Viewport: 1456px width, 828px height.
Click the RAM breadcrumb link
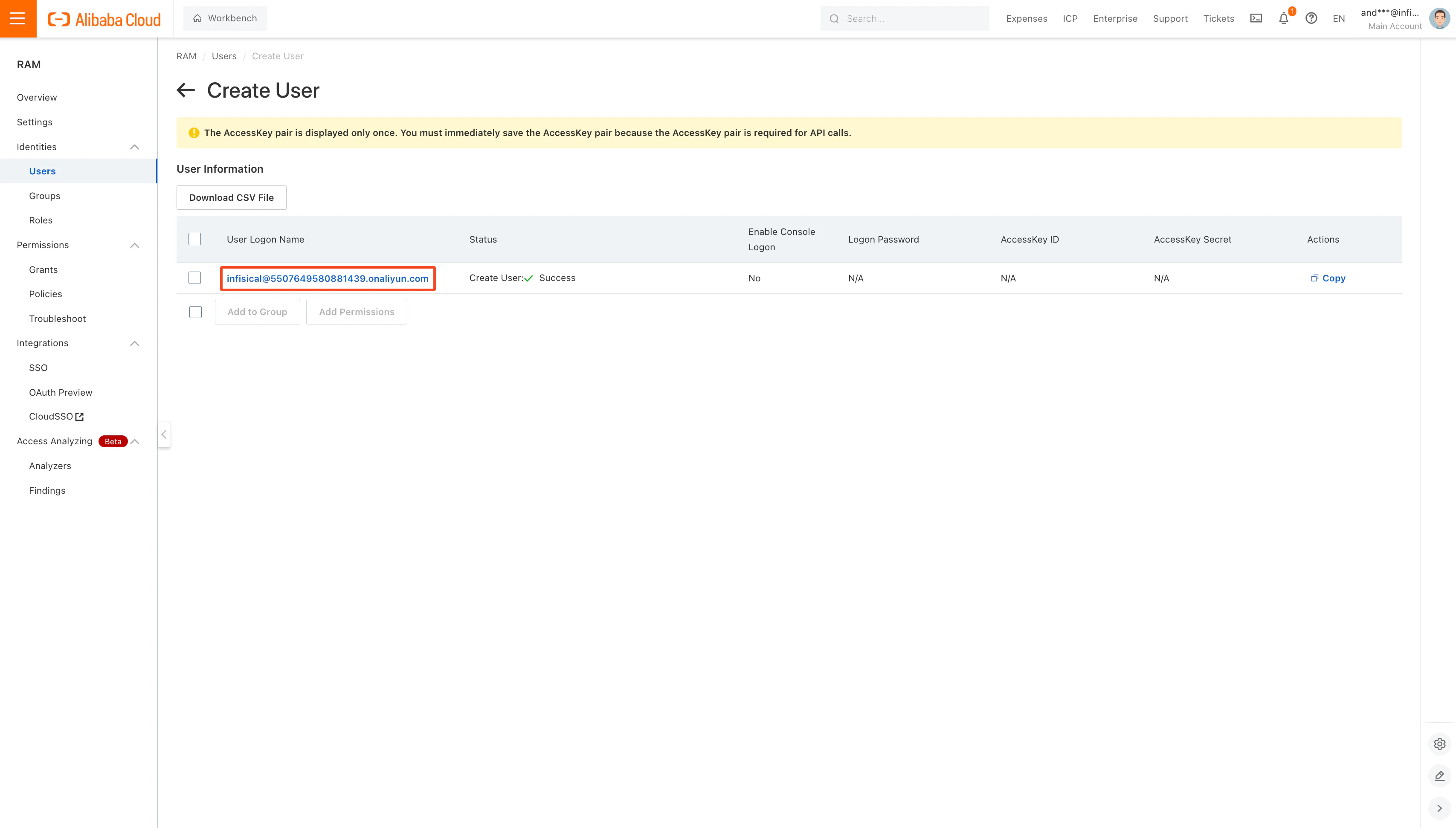tap(186, 56)
